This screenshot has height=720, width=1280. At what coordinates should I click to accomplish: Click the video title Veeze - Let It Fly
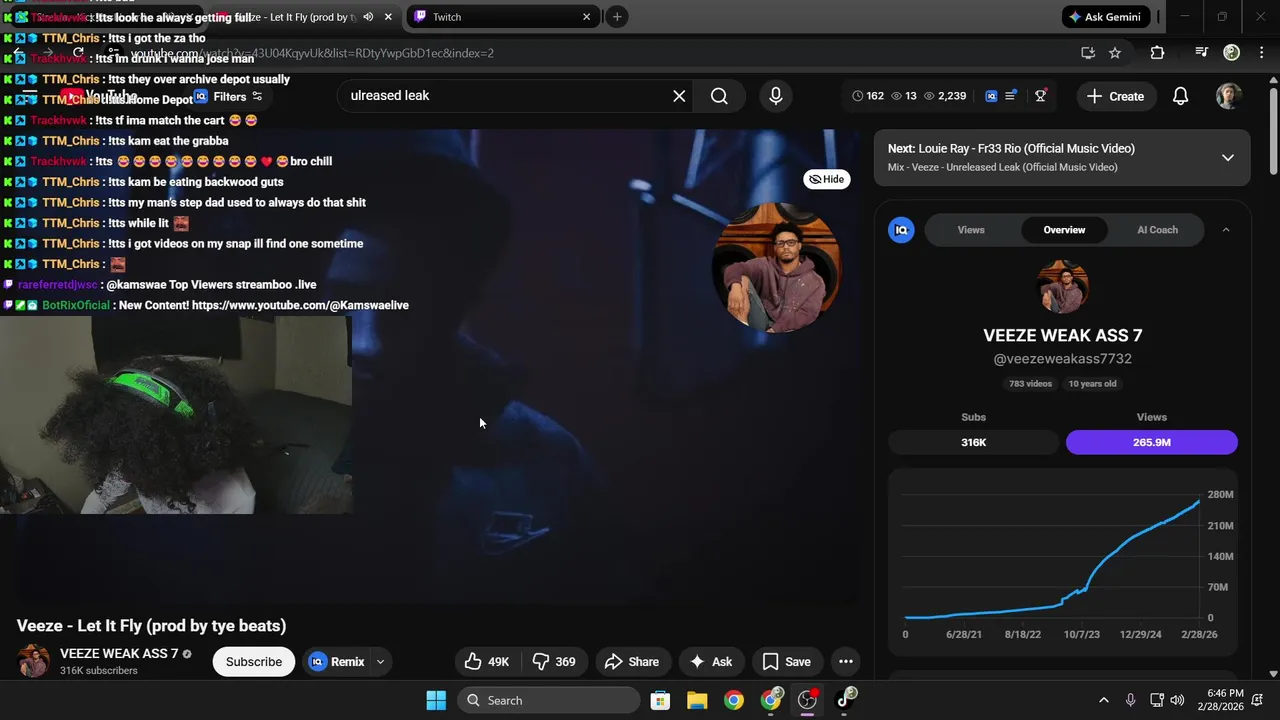tap(152, 626)
